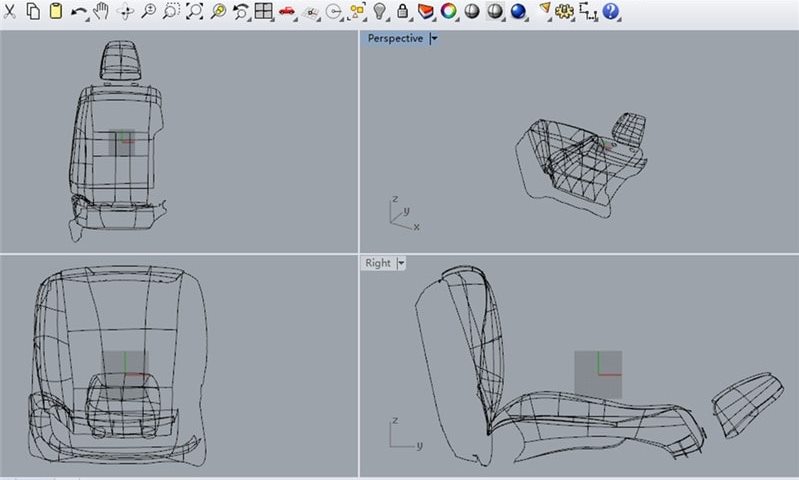Click the four-viewport layout icon
The width and height of the screenshot is (799, 480).
point(263,11)
